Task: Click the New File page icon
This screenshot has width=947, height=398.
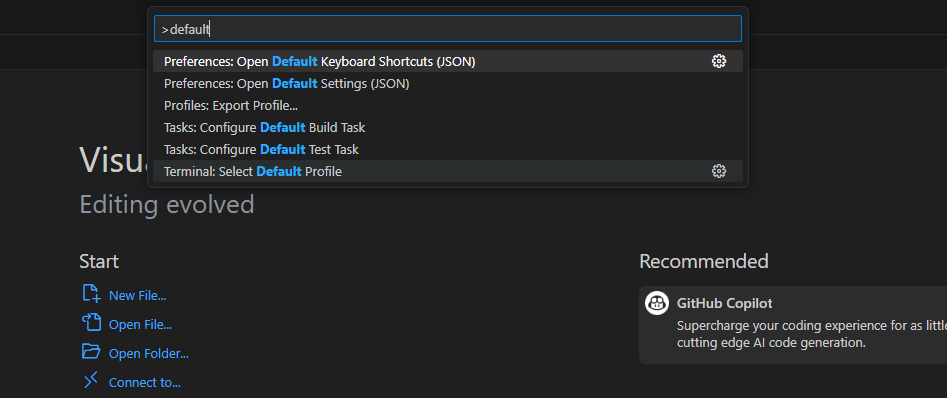Action: click(91, 293)
